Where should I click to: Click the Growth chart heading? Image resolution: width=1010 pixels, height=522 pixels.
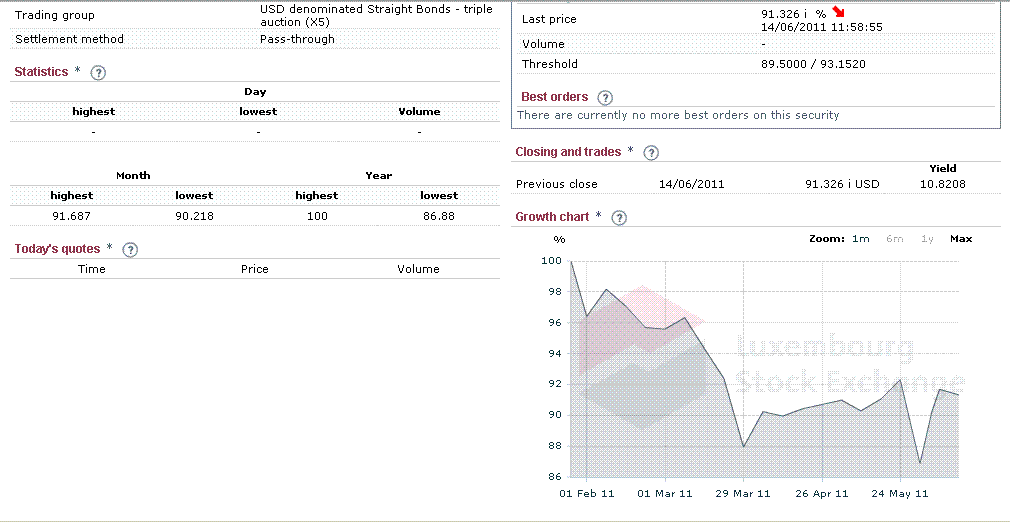tap(551, 217)
